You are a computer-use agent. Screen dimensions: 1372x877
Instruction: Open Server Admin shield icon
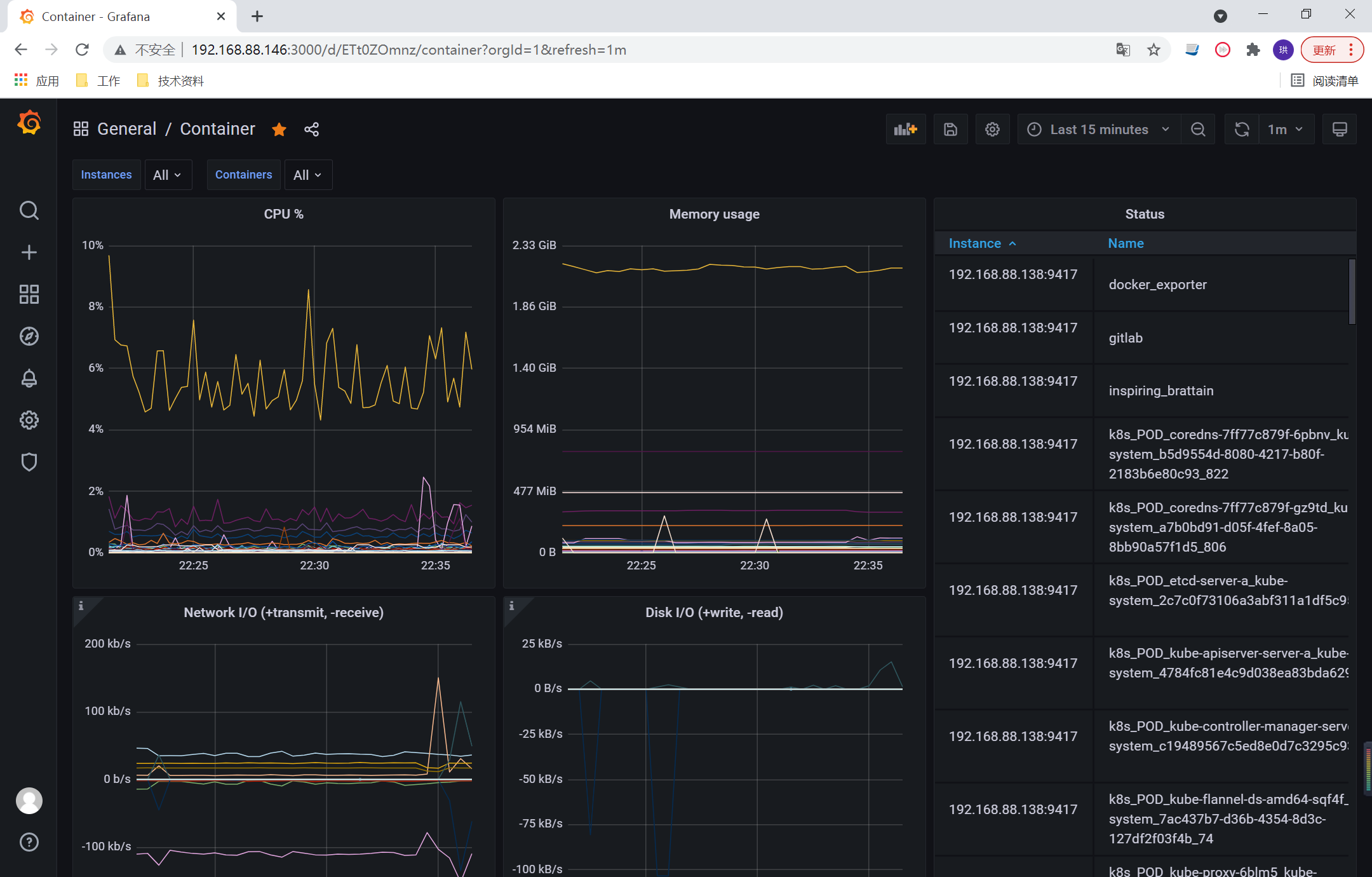click(x=29, y=462)
